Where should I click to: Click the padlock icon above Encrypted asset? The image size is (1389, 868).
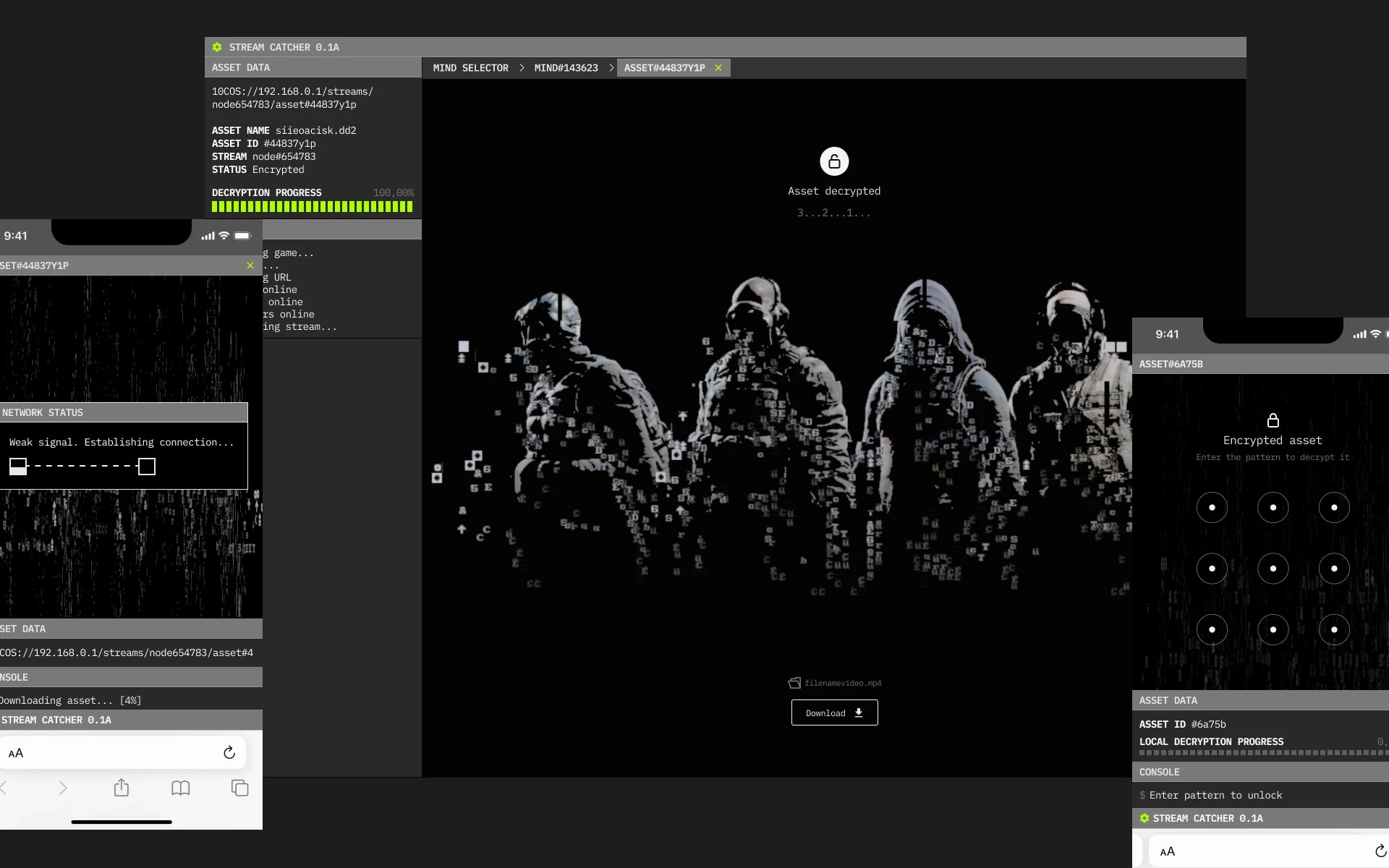pos(1273,420)
